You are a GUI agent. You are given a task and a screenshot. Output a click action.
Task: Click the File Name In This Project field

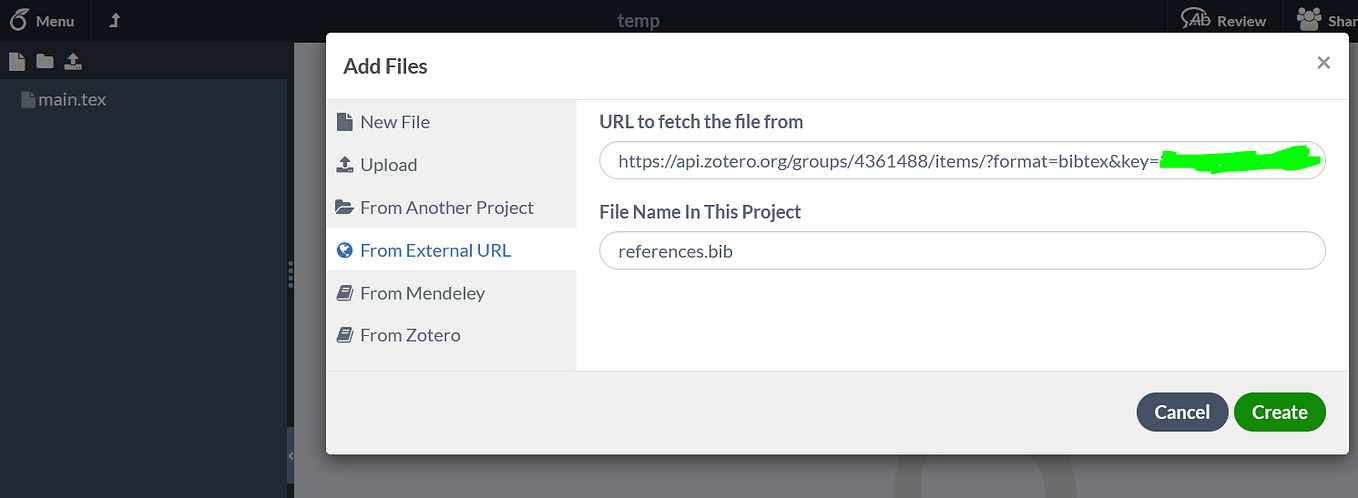(x=961, y=251)
